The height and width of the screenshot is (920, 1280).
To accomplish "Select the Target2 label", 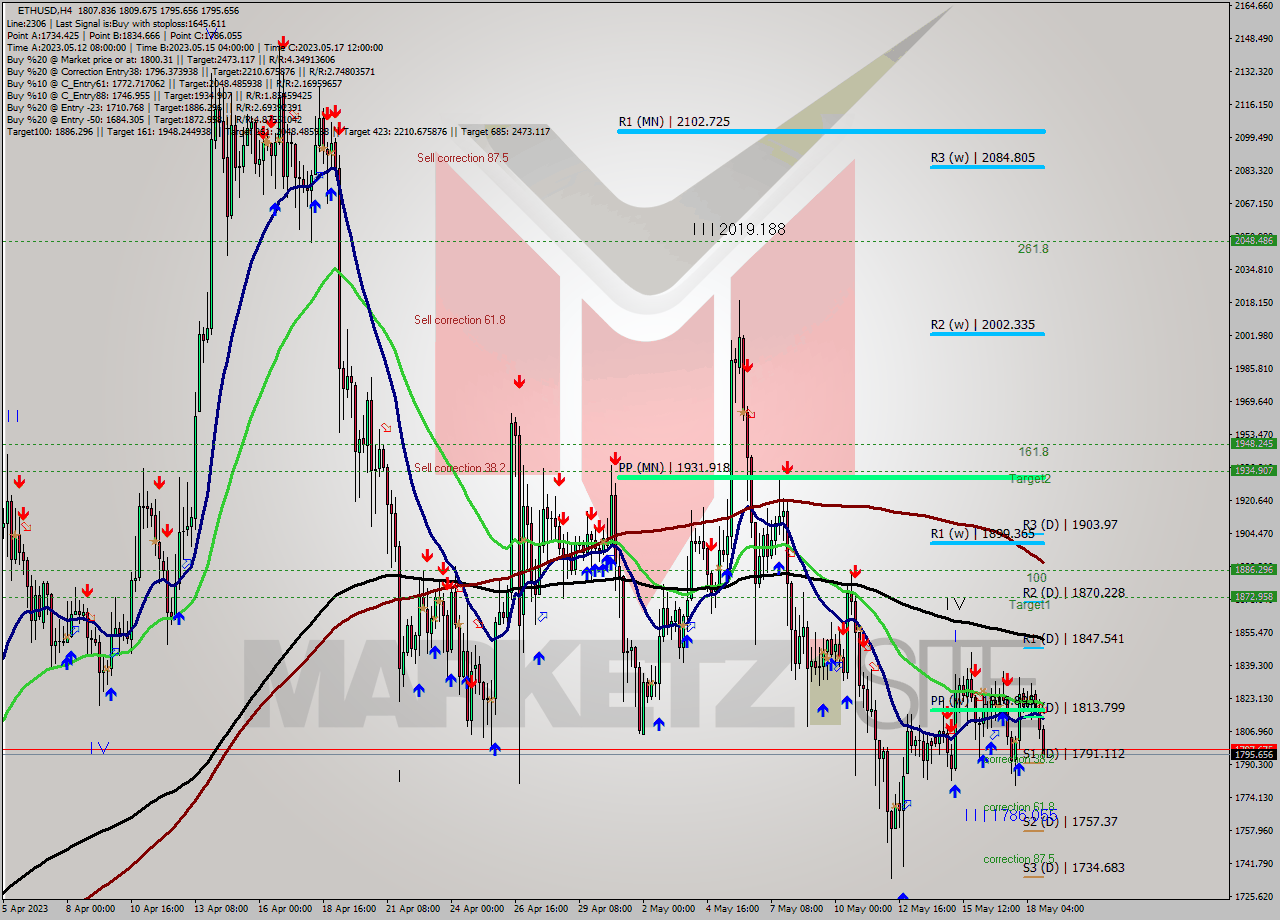I will tap(1029, 479).
